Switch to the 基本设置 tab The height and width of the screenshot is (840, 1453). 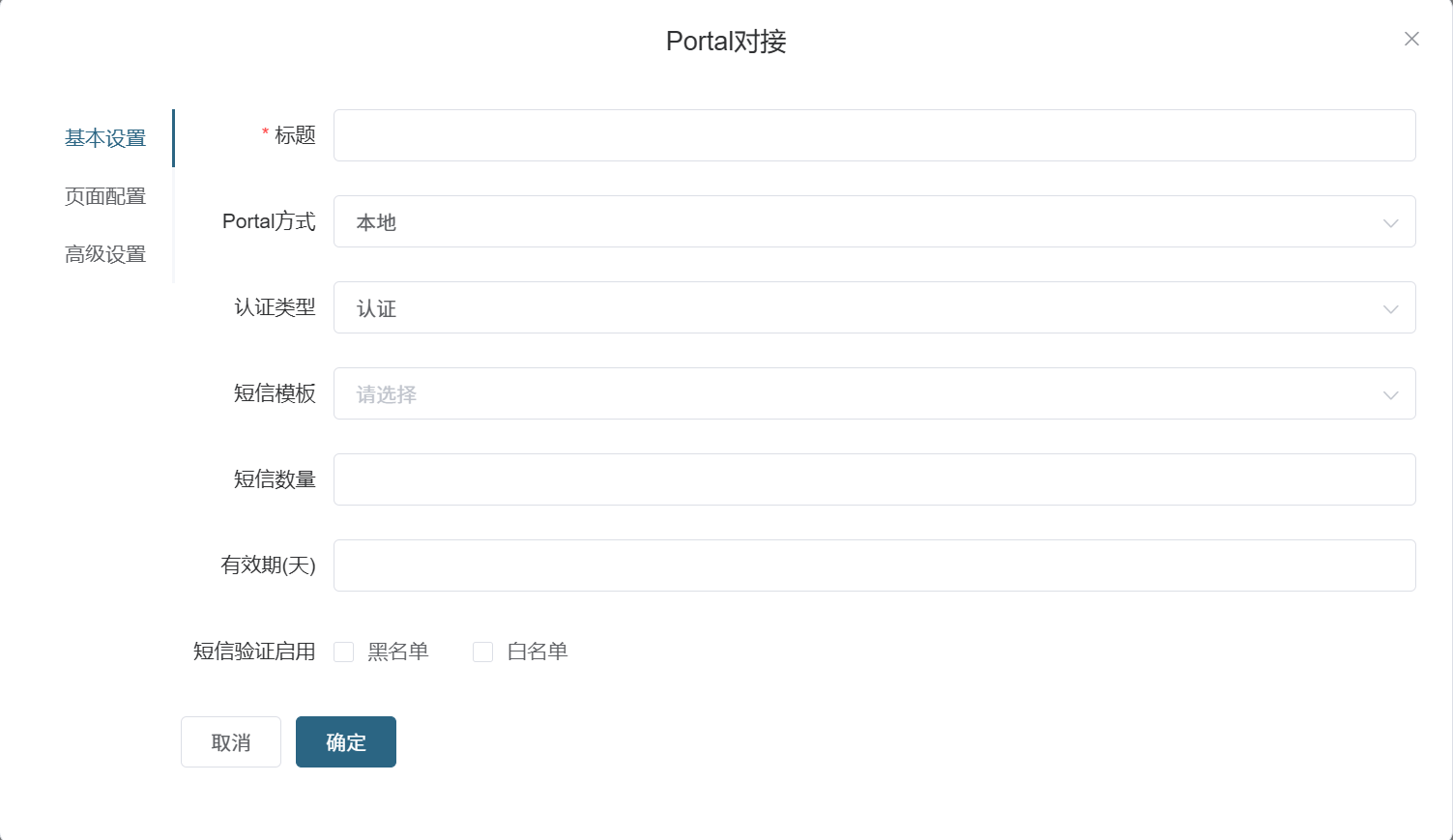click(x=105, y=138)
